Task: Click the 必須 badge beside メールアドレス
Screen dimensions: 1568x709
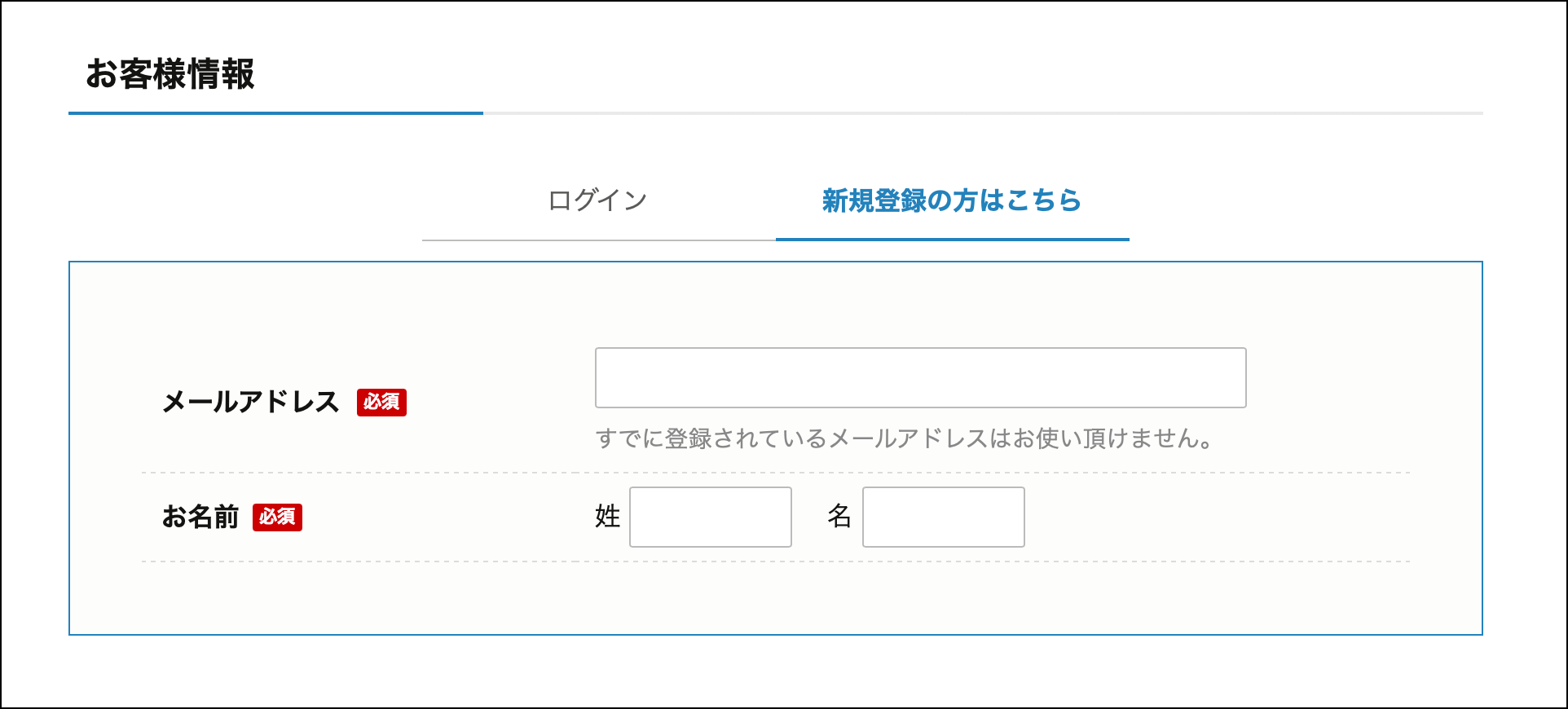Action: coord(381,403)
